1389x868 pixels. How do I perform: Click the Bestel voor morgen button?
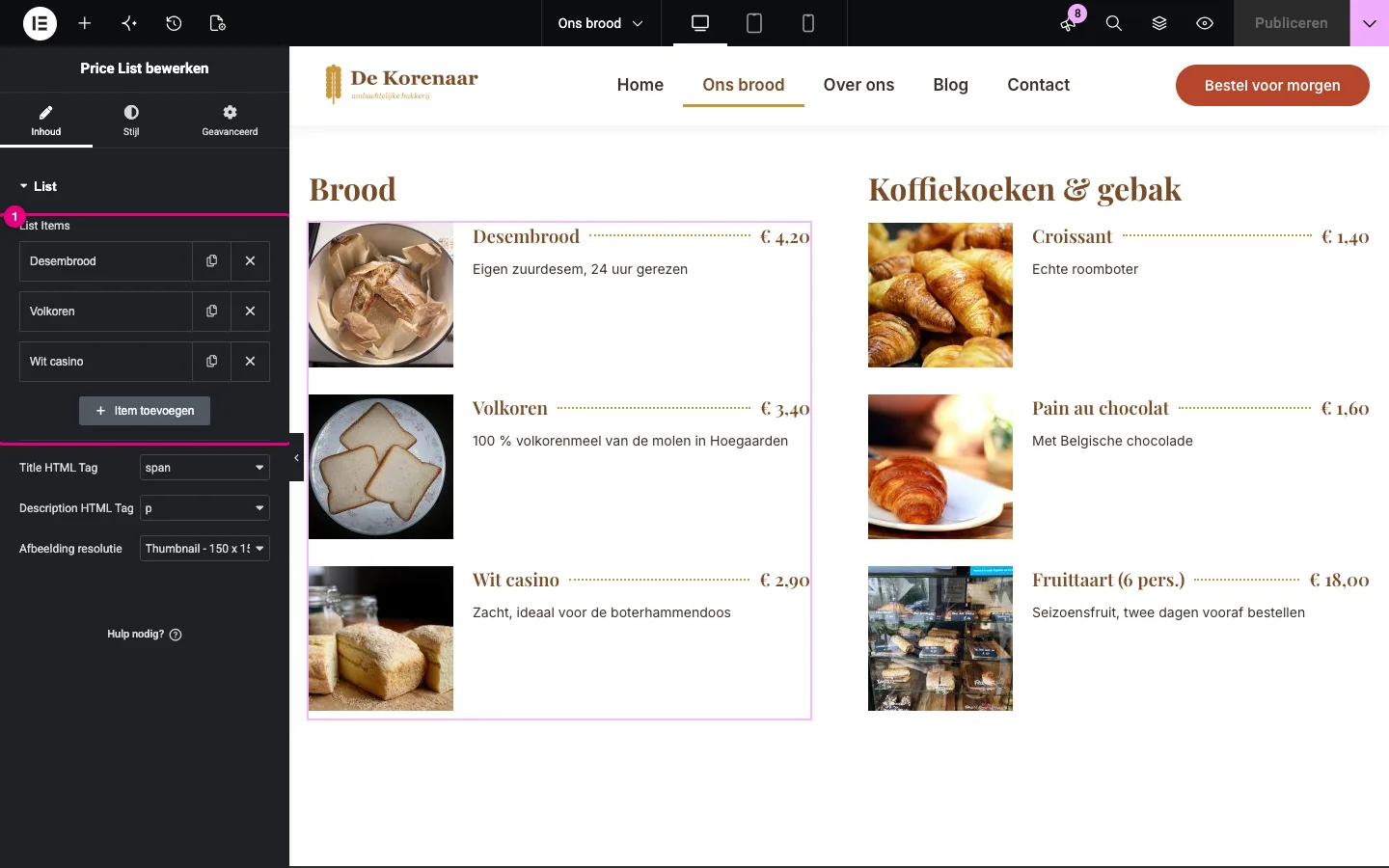pyautogui.click(x=1272, y=85)
